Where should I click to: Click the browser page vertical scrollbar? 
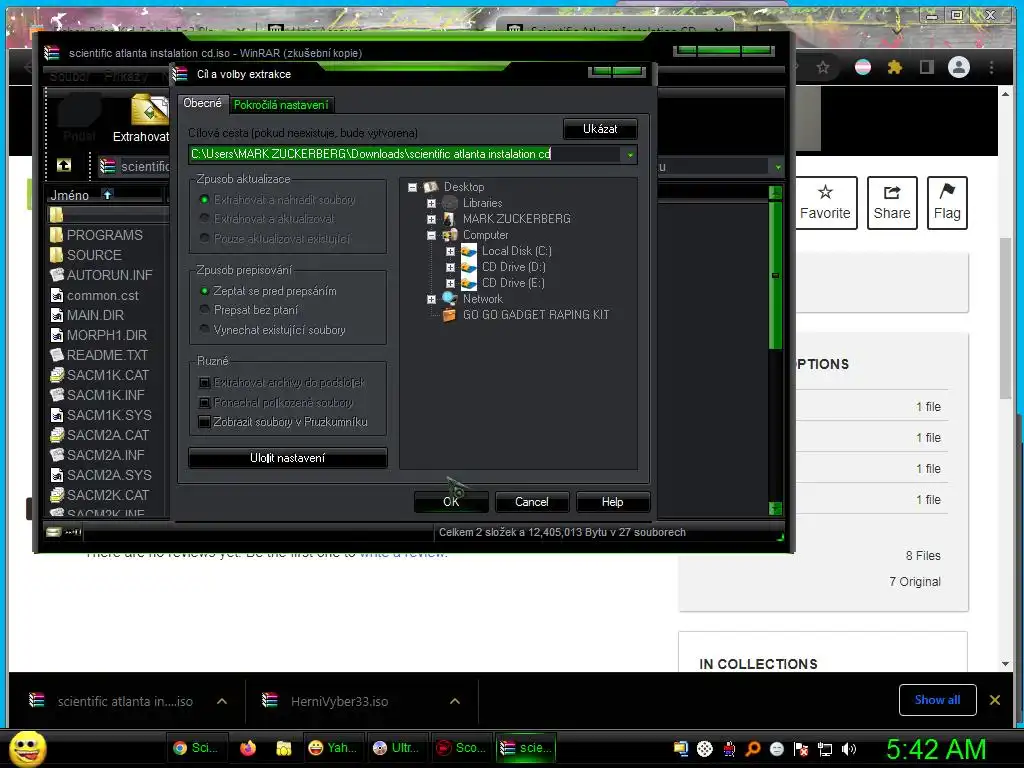1006,317
